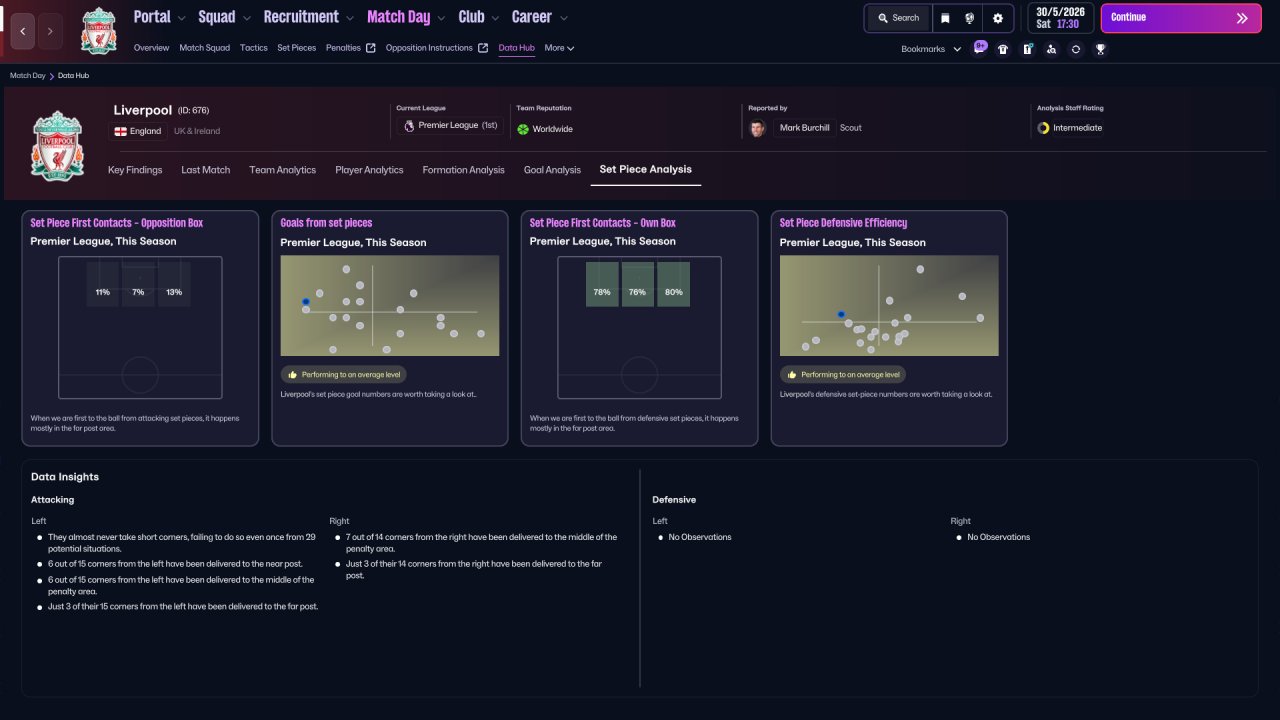1280x720 pixels.
Task: Switch to the Last Match tab
Action: (206, 170)
